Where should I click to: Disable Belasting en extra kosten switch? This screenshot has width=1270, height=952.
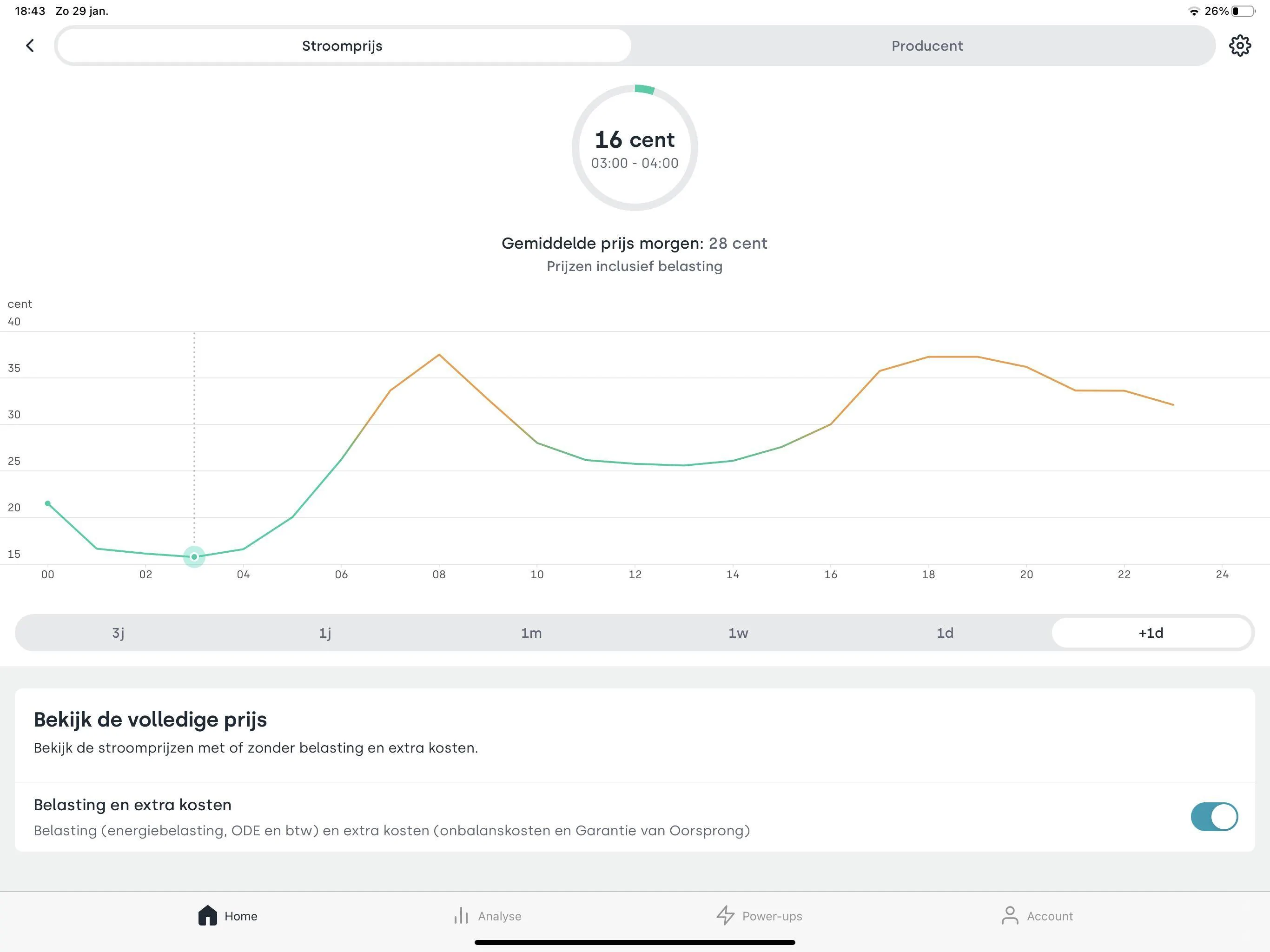(1214, 816)
